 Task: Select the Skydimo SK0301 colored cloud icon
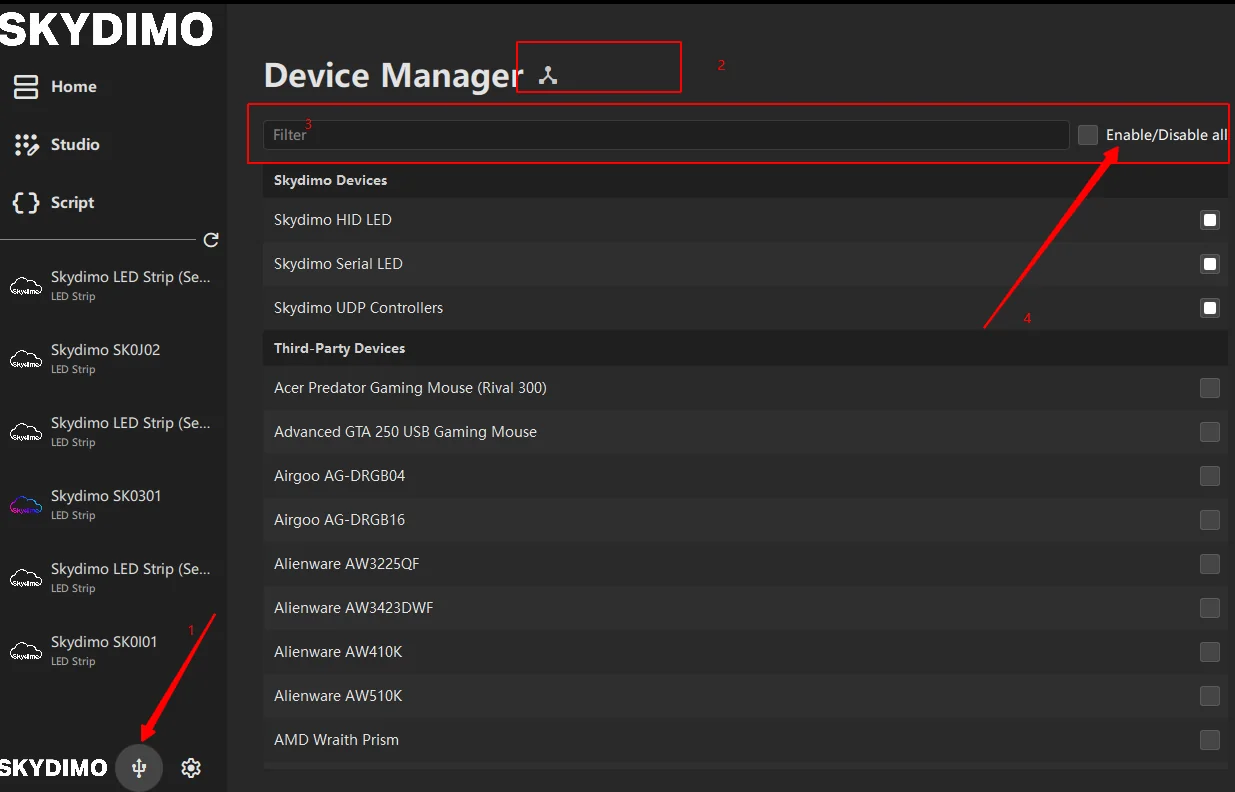[26, 505]
